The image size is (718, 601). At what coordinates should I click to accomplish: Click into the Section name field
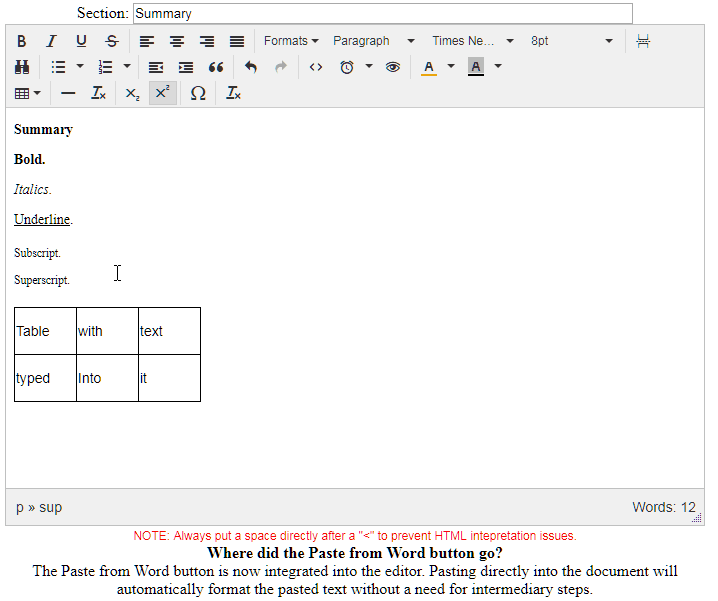(x=382, y=14)
